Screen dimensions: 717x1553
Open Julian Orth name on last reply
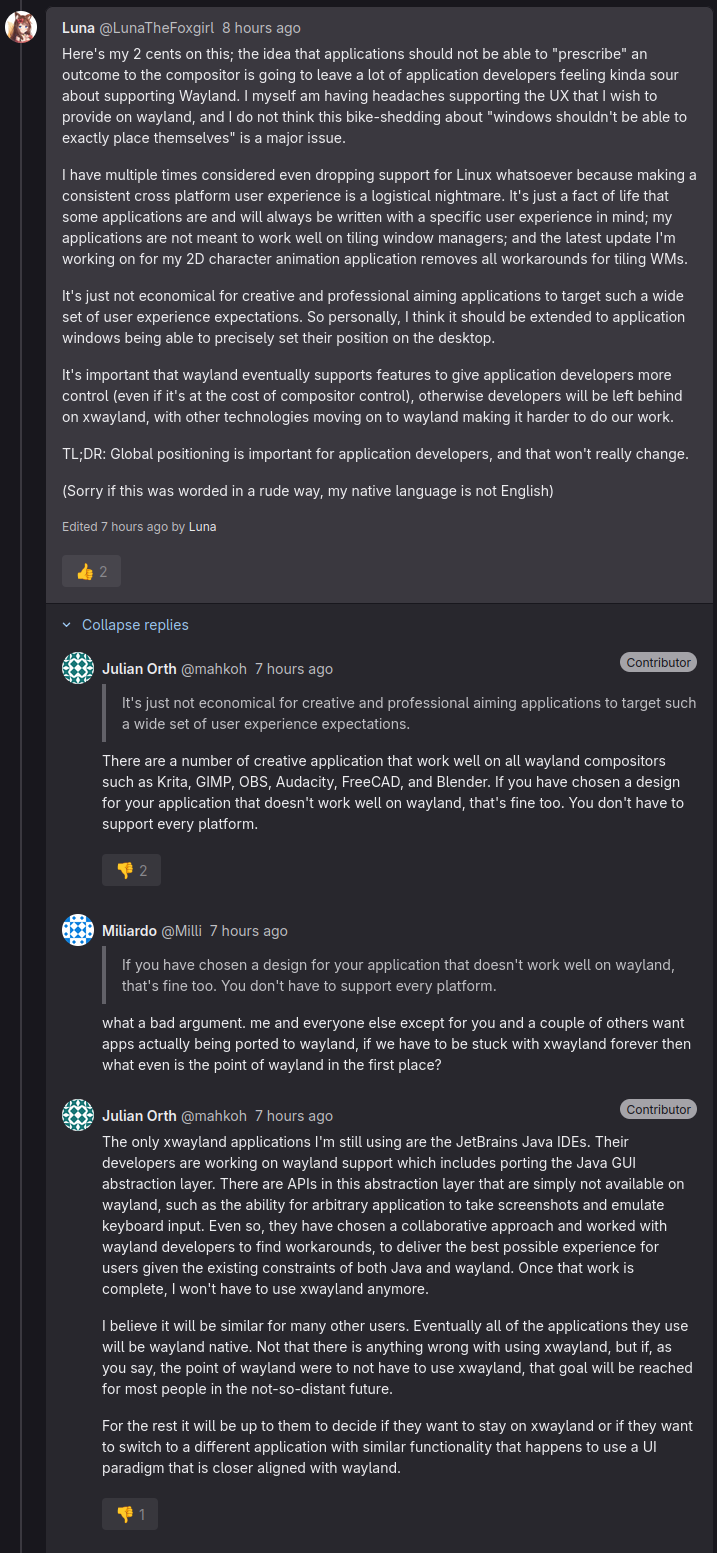tap(139, 1115)
